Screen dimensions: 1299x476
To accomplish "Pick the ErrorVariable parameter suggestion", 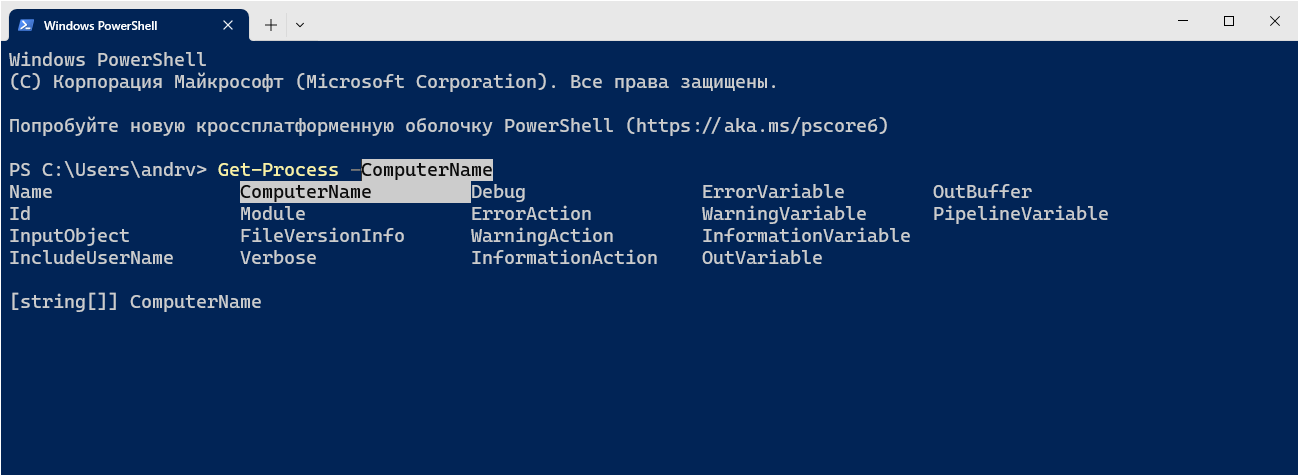I will pos(773,192).
